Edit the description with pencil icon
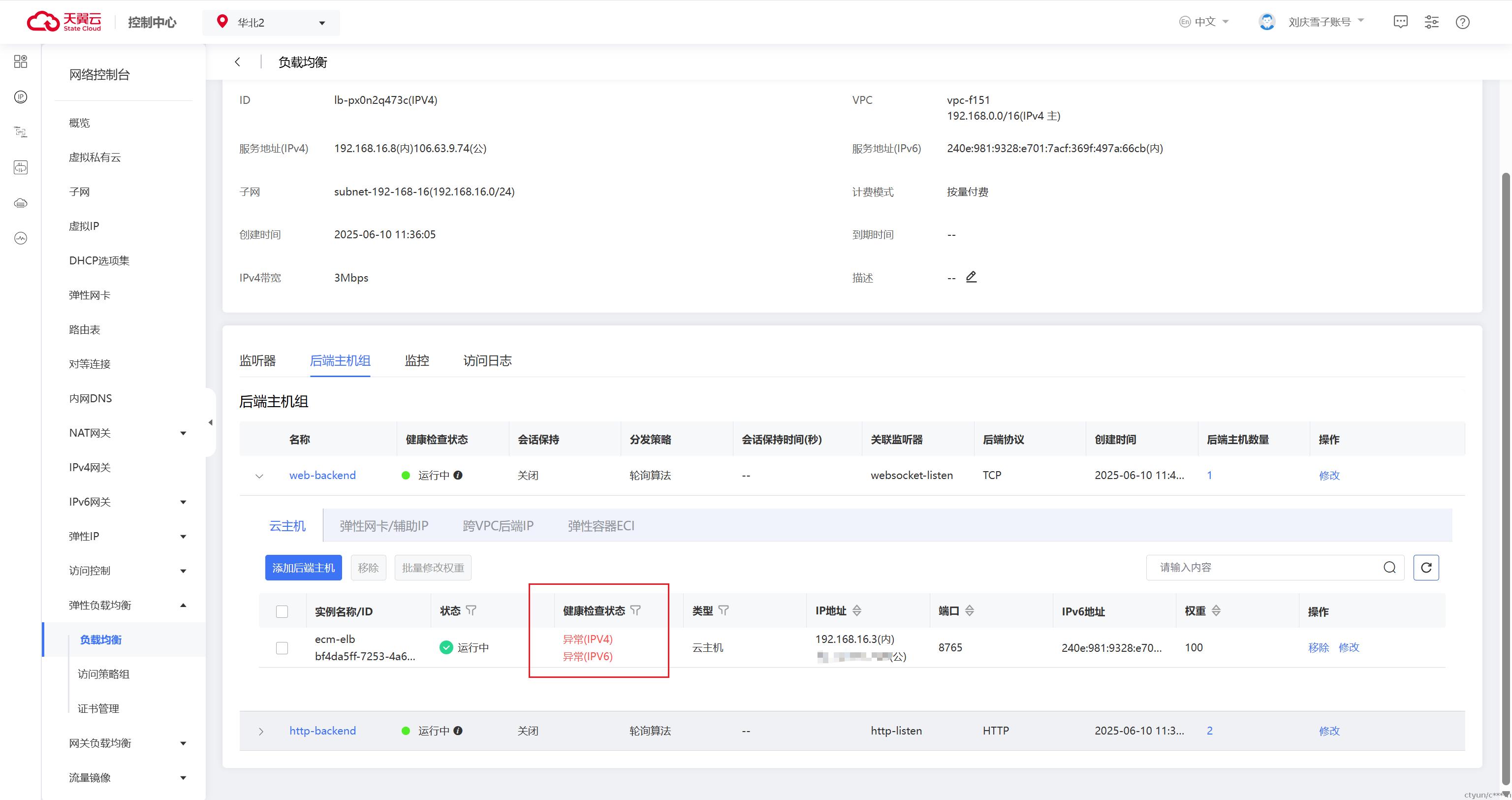 972,277
